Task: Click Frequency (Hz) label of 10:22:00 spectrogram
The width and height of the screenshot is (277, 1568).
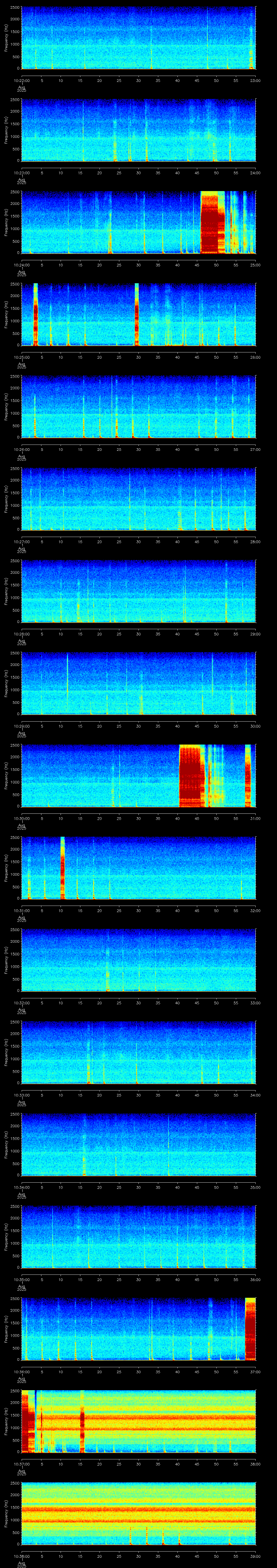Action: 6,38
